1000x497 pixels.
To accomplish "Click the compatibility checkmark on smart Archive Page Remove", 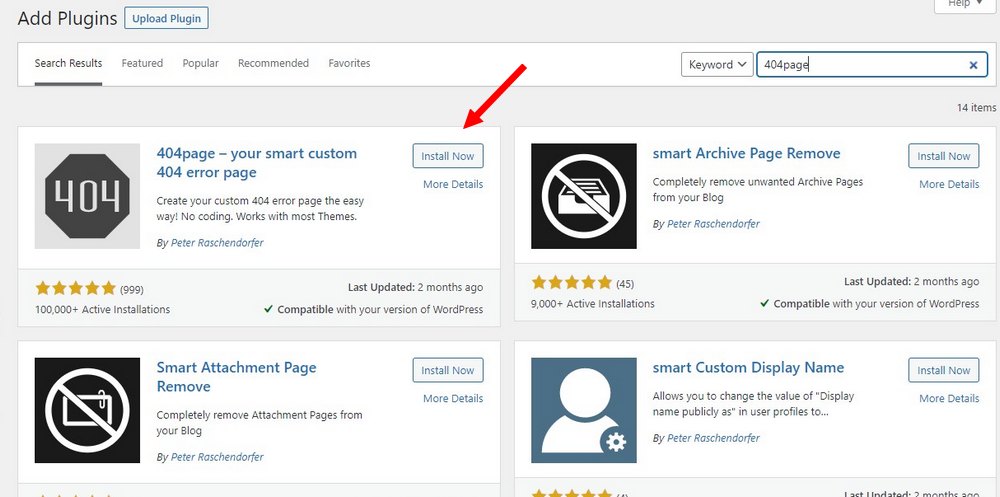I will click(x=765, y=304).
